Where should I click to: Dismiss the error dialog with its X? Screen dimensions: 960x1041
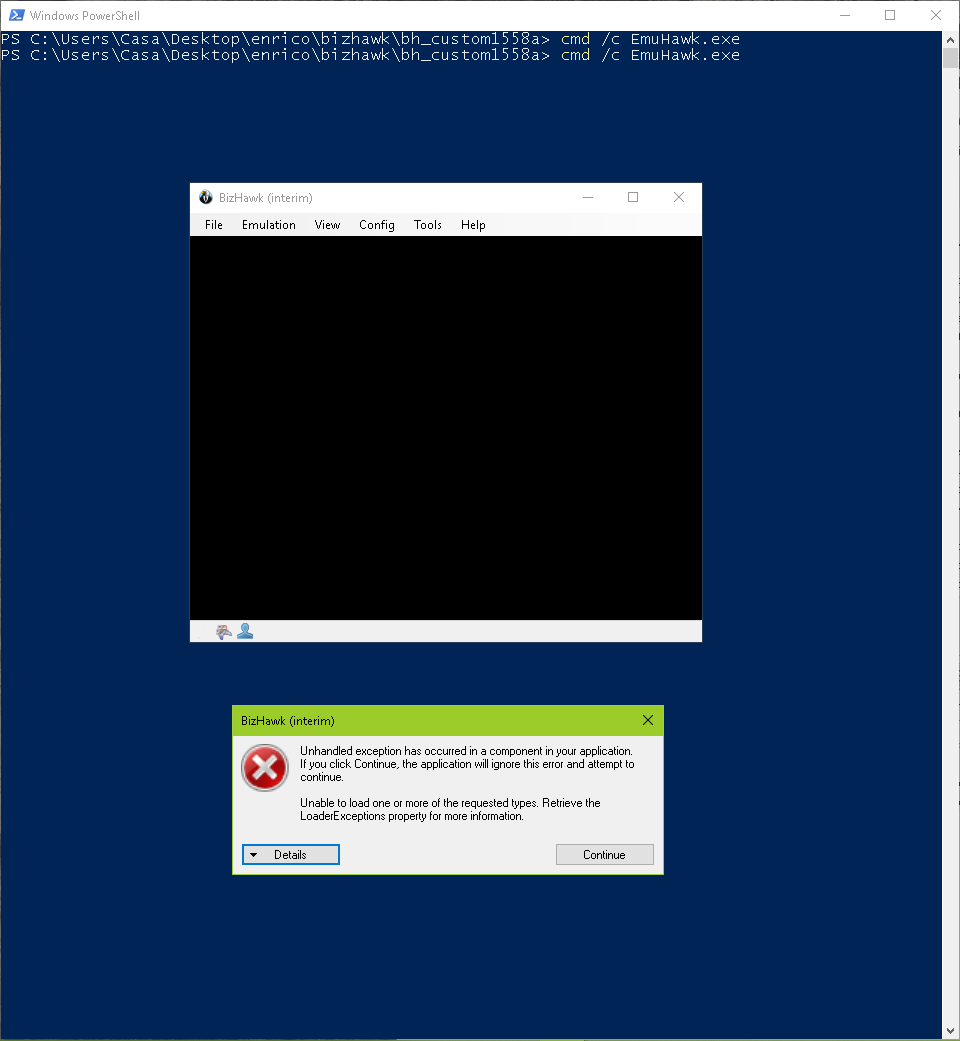click(647, 720)
